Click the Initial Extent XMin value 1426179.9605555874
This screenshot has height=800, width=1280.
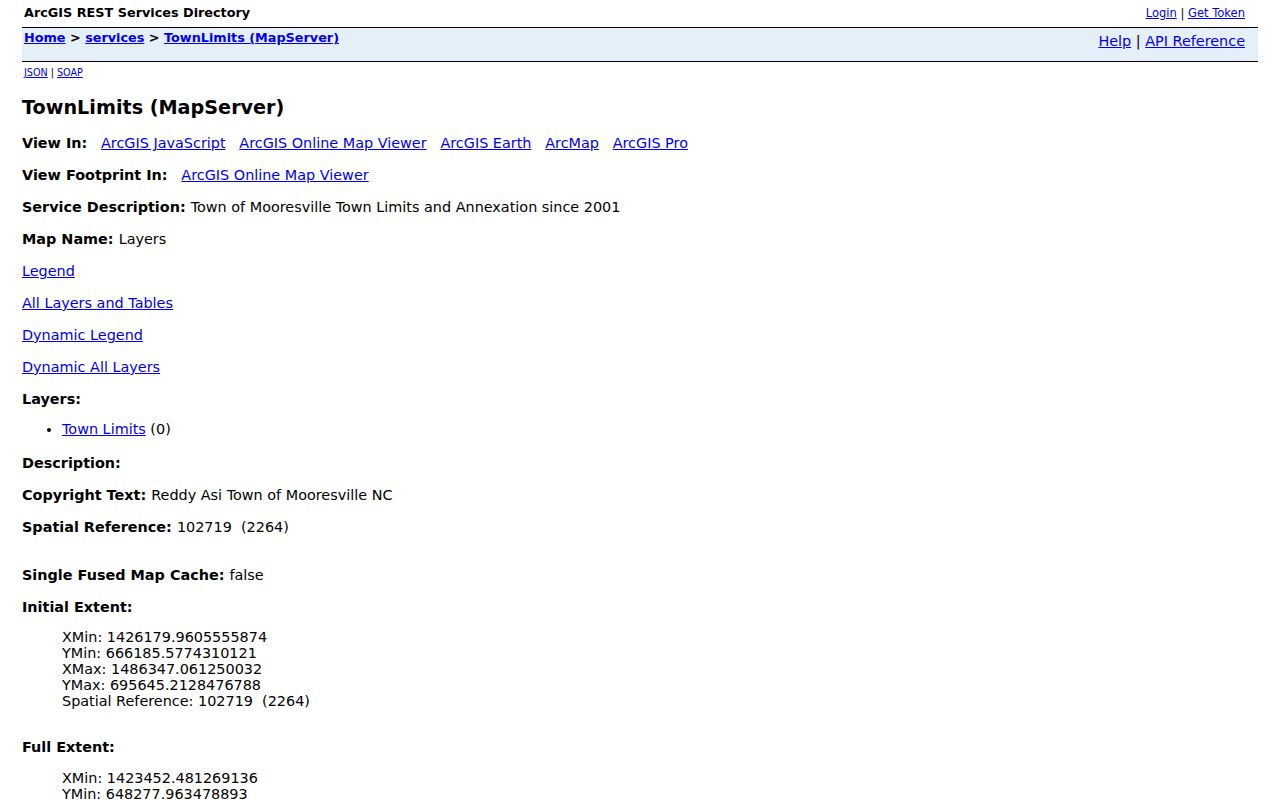point(187,637)
